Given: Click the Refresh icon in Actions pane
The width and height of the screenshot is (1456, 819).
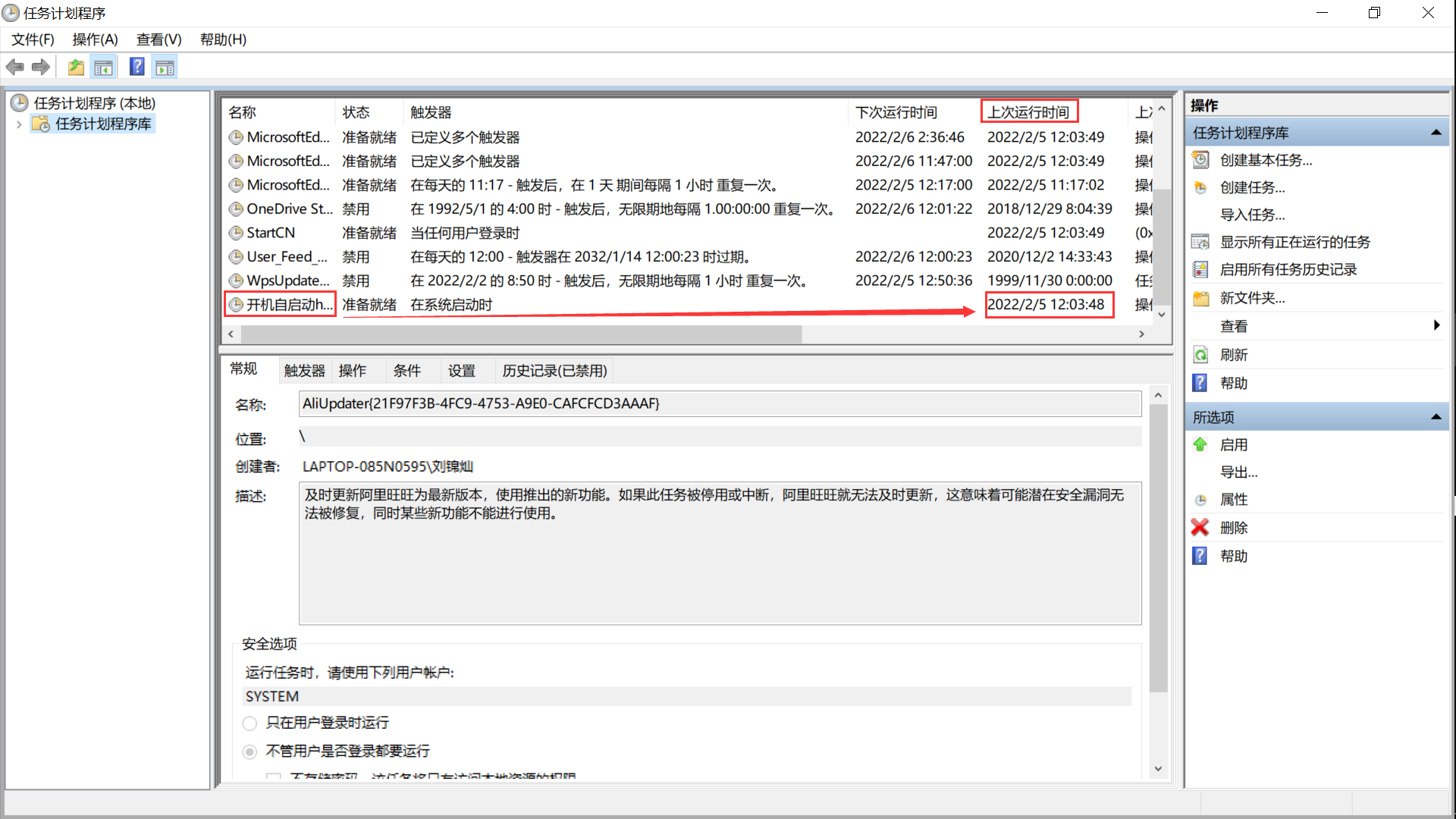Looking at the screenshot, I should coord(1200,355).
